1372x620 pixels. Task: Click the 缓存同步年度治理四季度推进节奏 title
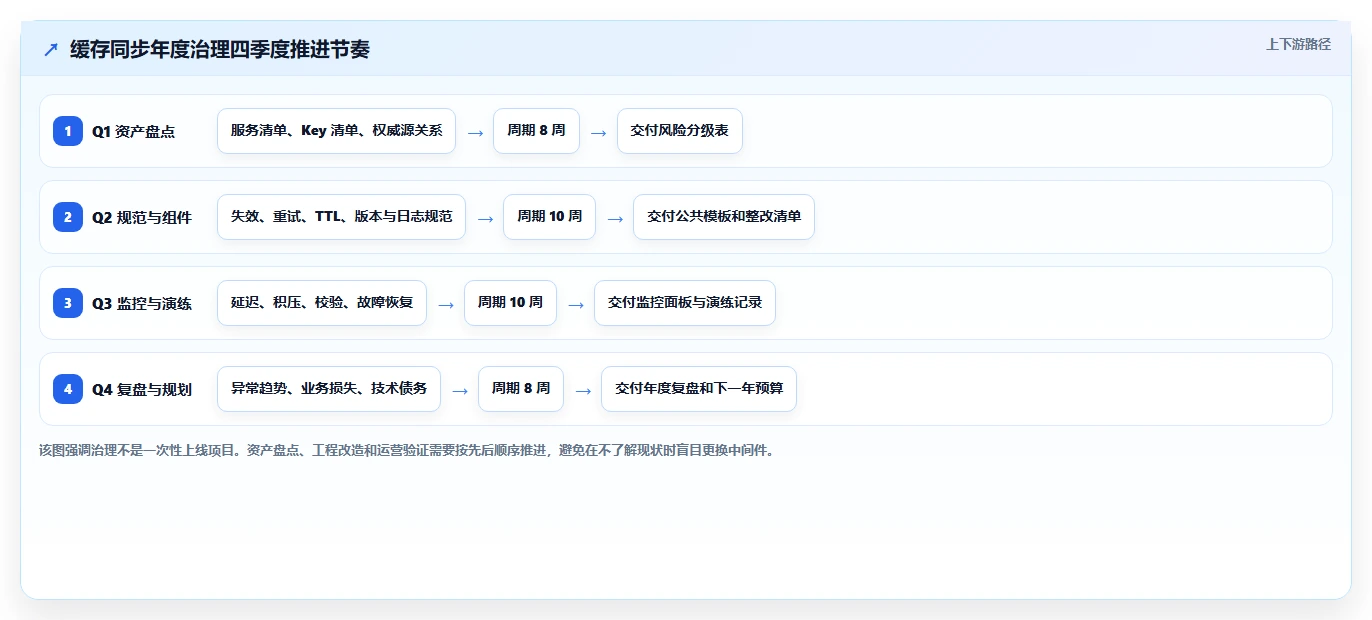(x=220, y=49)
